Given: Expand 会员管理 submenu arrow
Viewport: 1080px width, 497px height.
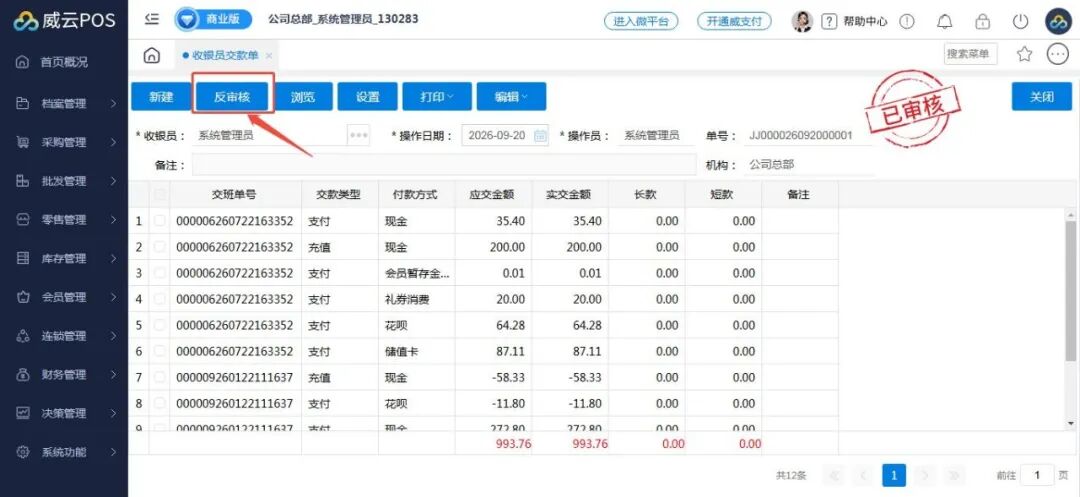Looking at the screenshot, I should point(113,297).
